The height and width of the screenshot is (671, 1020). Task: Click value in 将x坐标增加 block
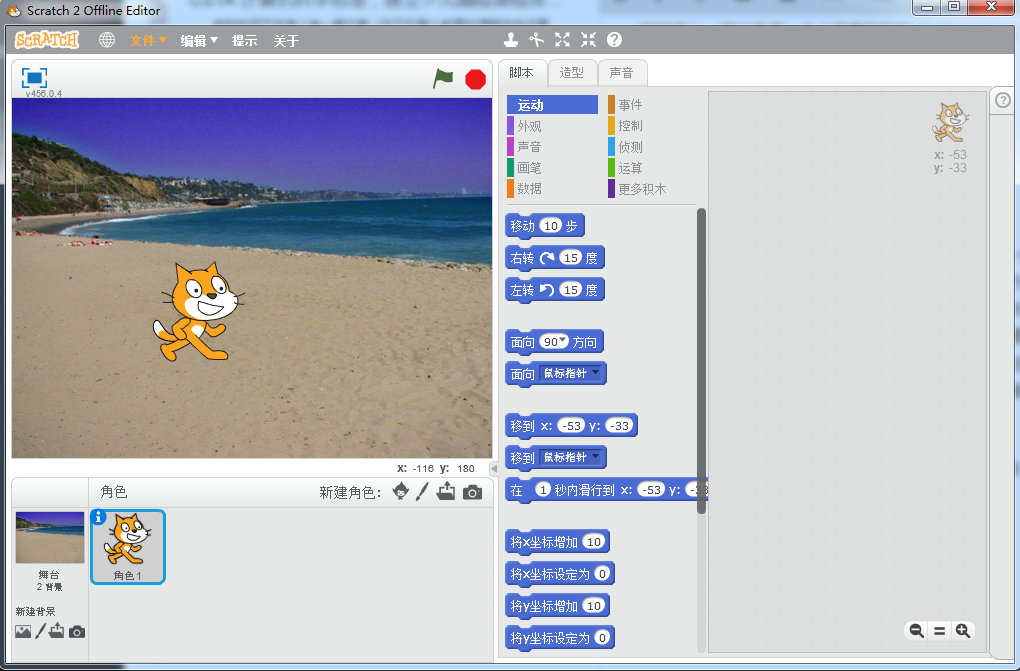594,541
